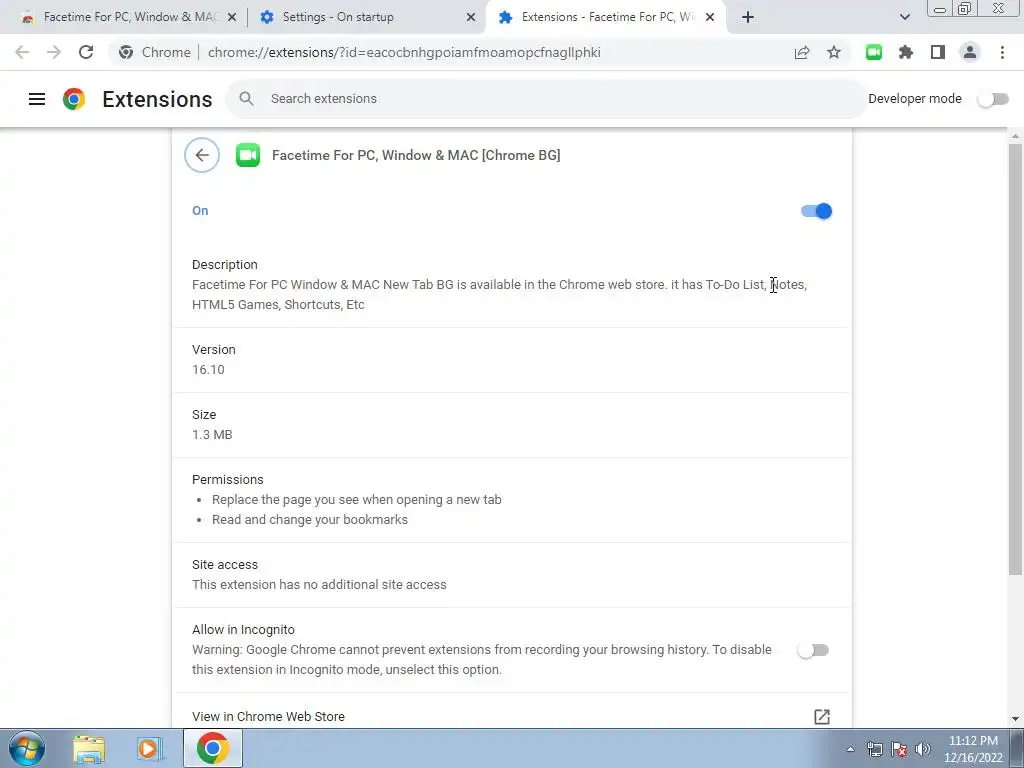Click the Description heading label
Image resolution: width=1024 pixels, height=768 pixels.
point(225,264)
